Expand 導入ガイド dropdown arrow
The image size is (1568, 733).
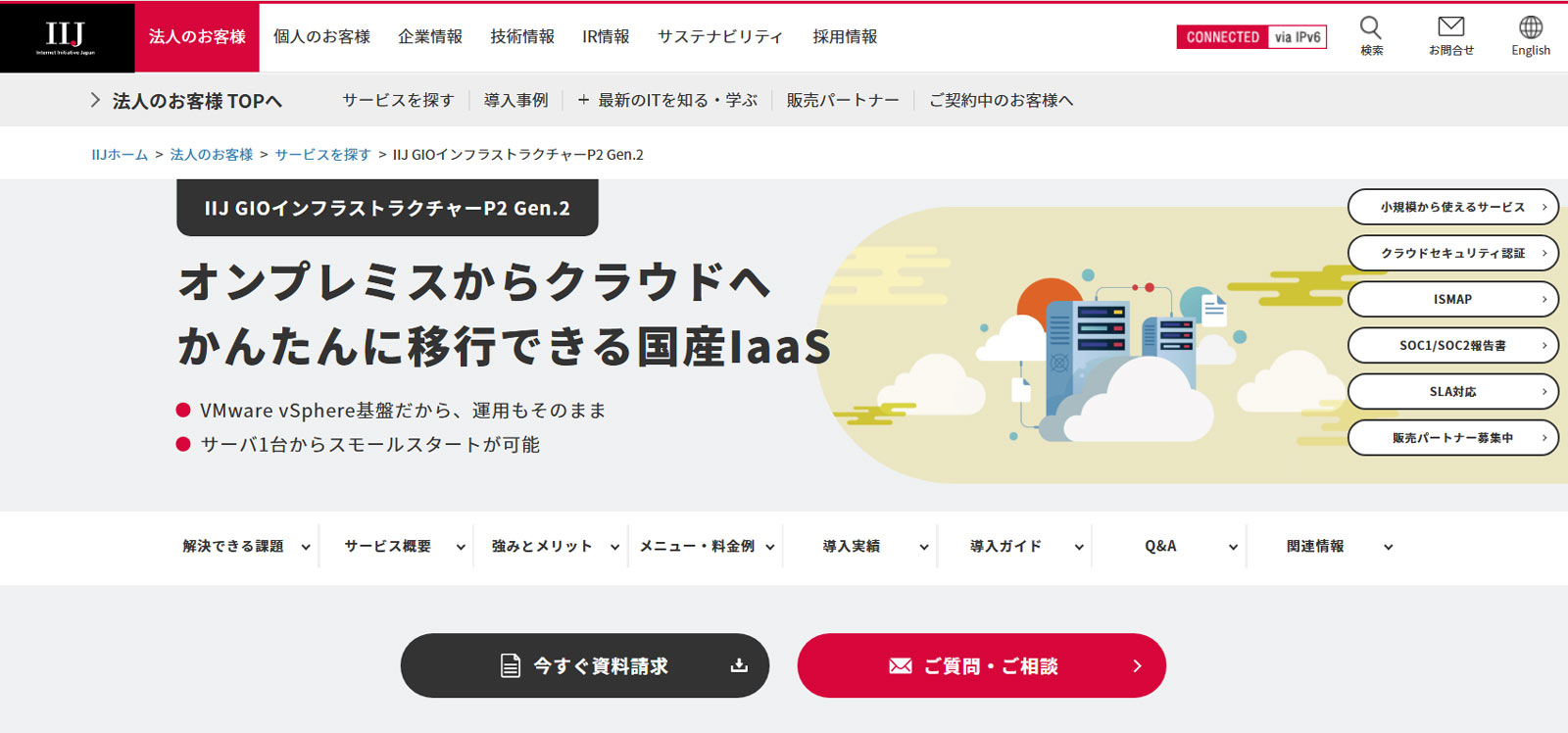pos(1079,548)
